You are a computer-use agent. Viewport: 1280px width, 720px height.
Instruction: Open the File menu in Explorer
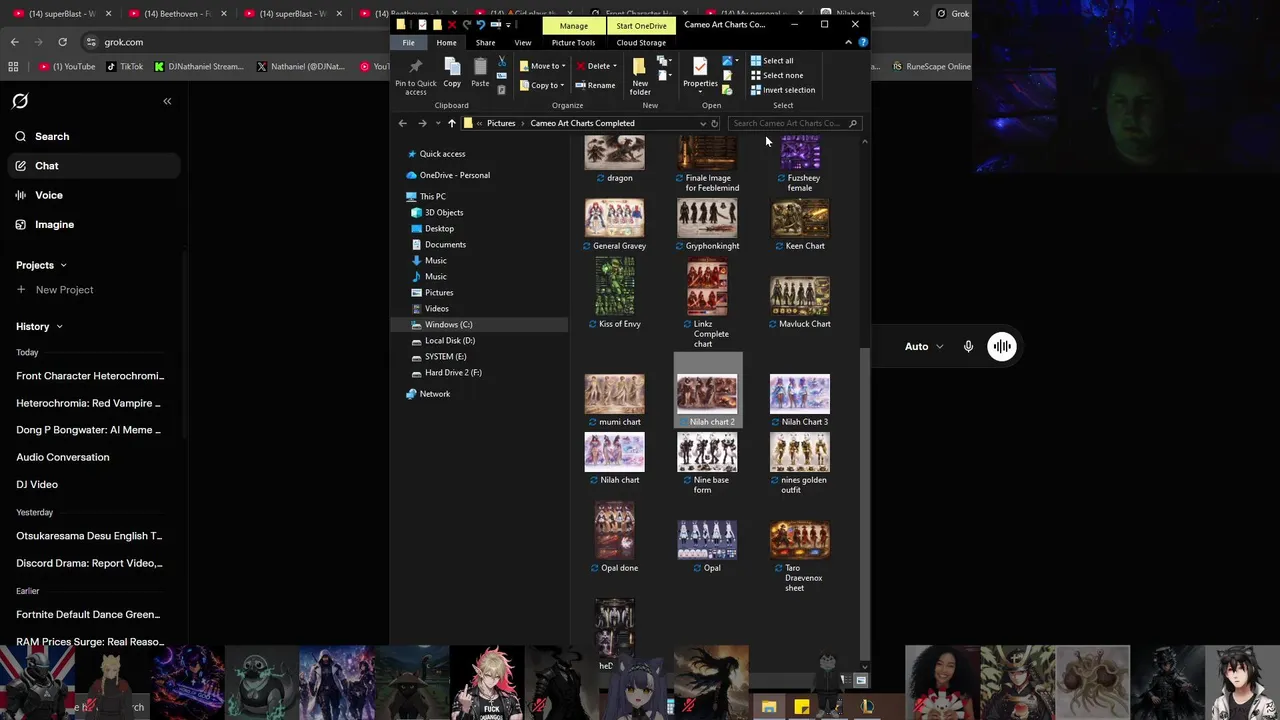point(408,42)
